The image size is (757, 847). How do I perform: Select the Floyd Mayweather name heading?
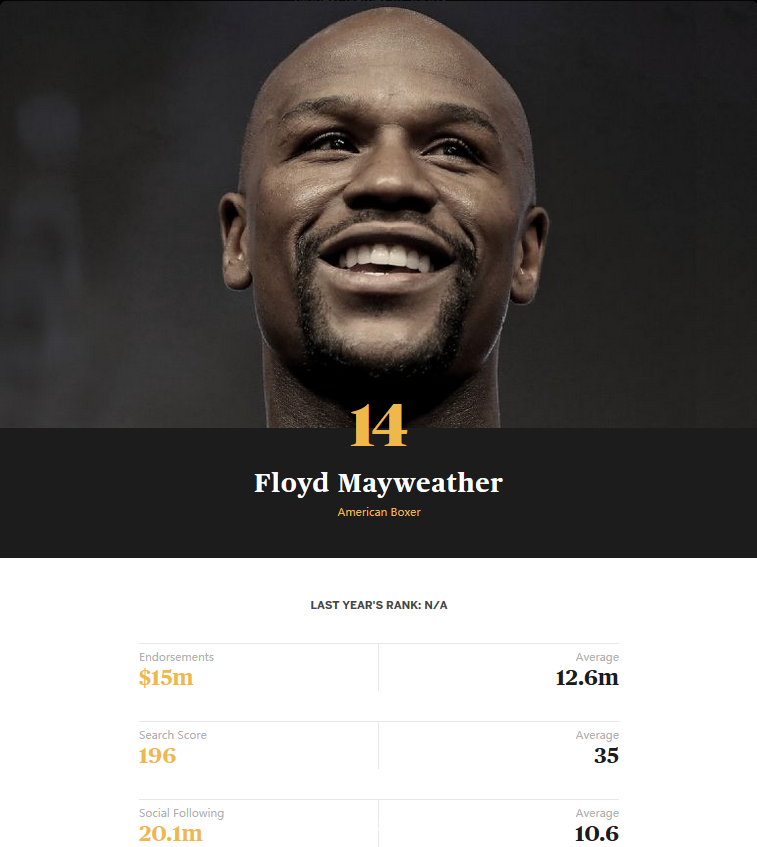click(378, 483)
